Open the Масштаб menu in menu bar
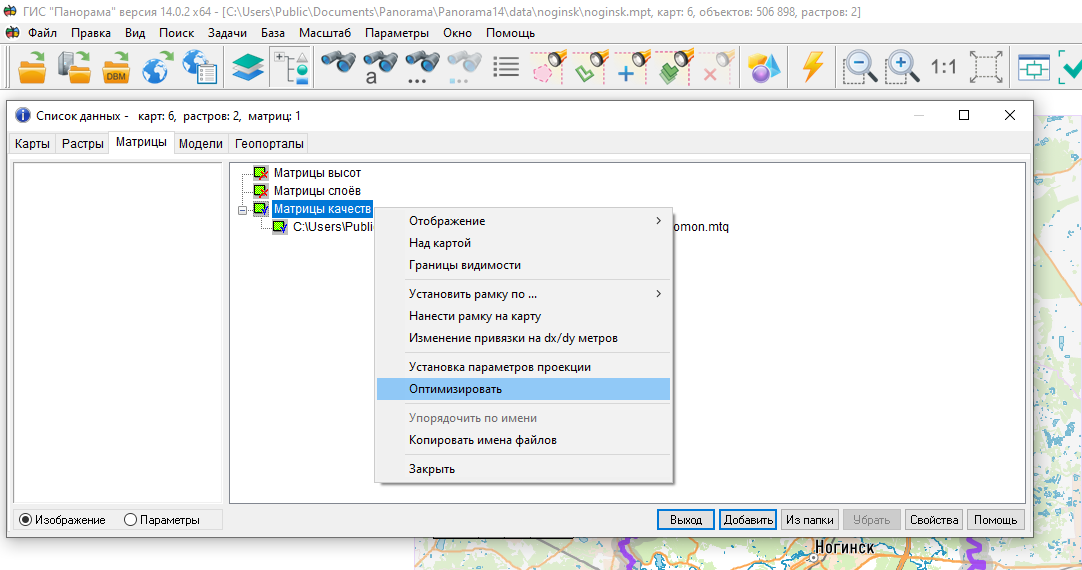The width and height of the screenshot is (1082, 570). [x=324, y=33]
